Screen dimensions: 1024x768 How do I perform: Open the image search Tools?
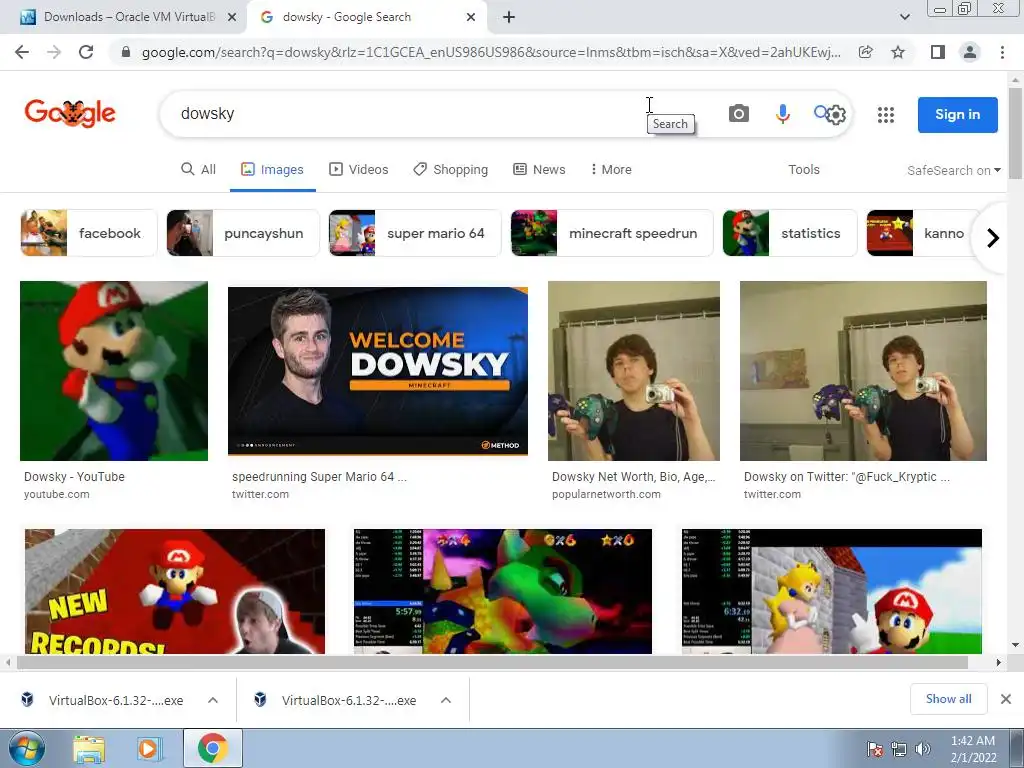[803, 170]
